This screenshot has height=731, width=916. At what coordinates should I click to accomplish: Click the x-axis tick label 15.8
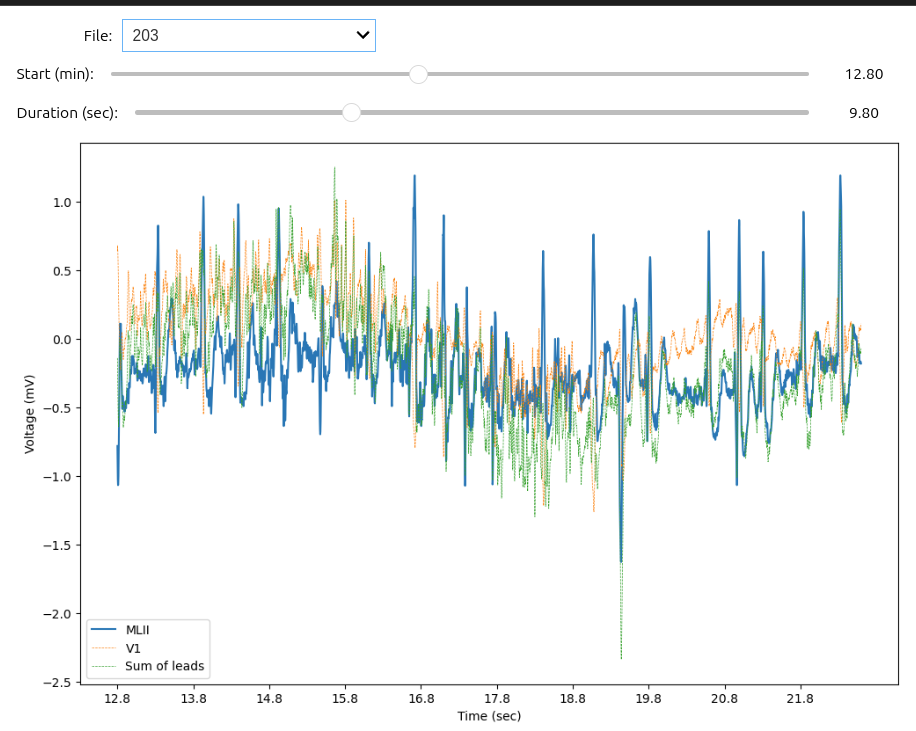[345, 699]
